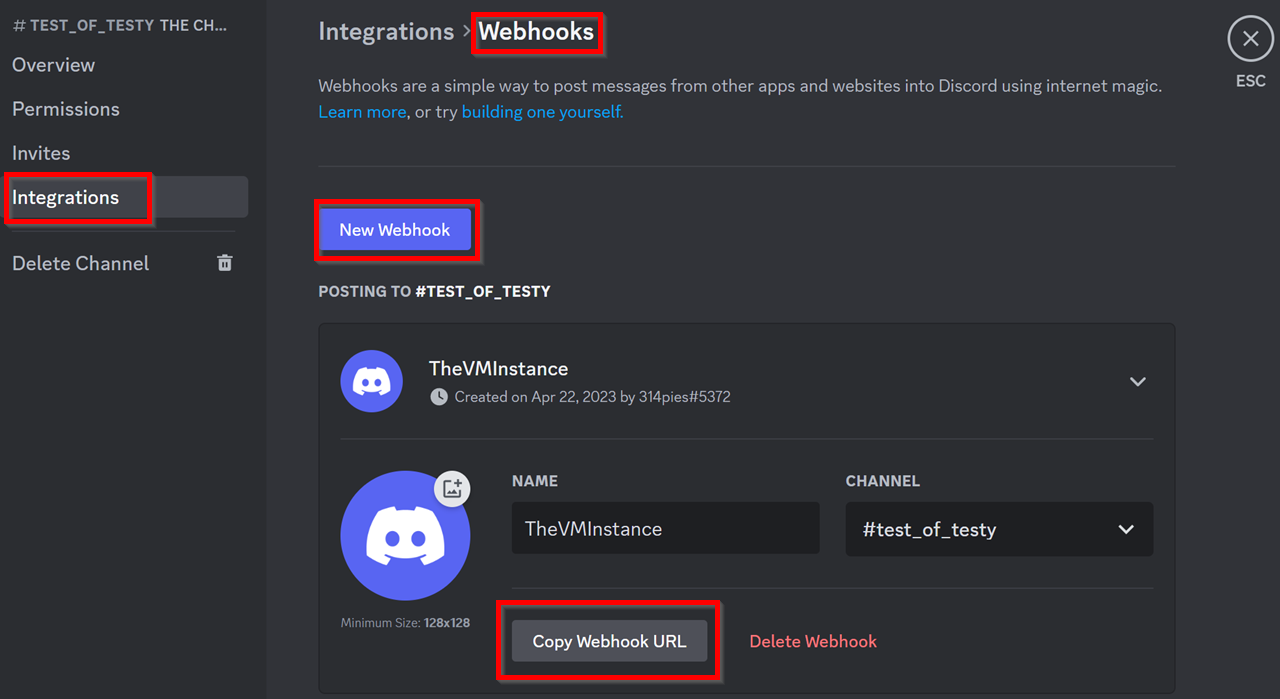Collapse the TheVMInstance webhook chevron

tap(1137, 382)
